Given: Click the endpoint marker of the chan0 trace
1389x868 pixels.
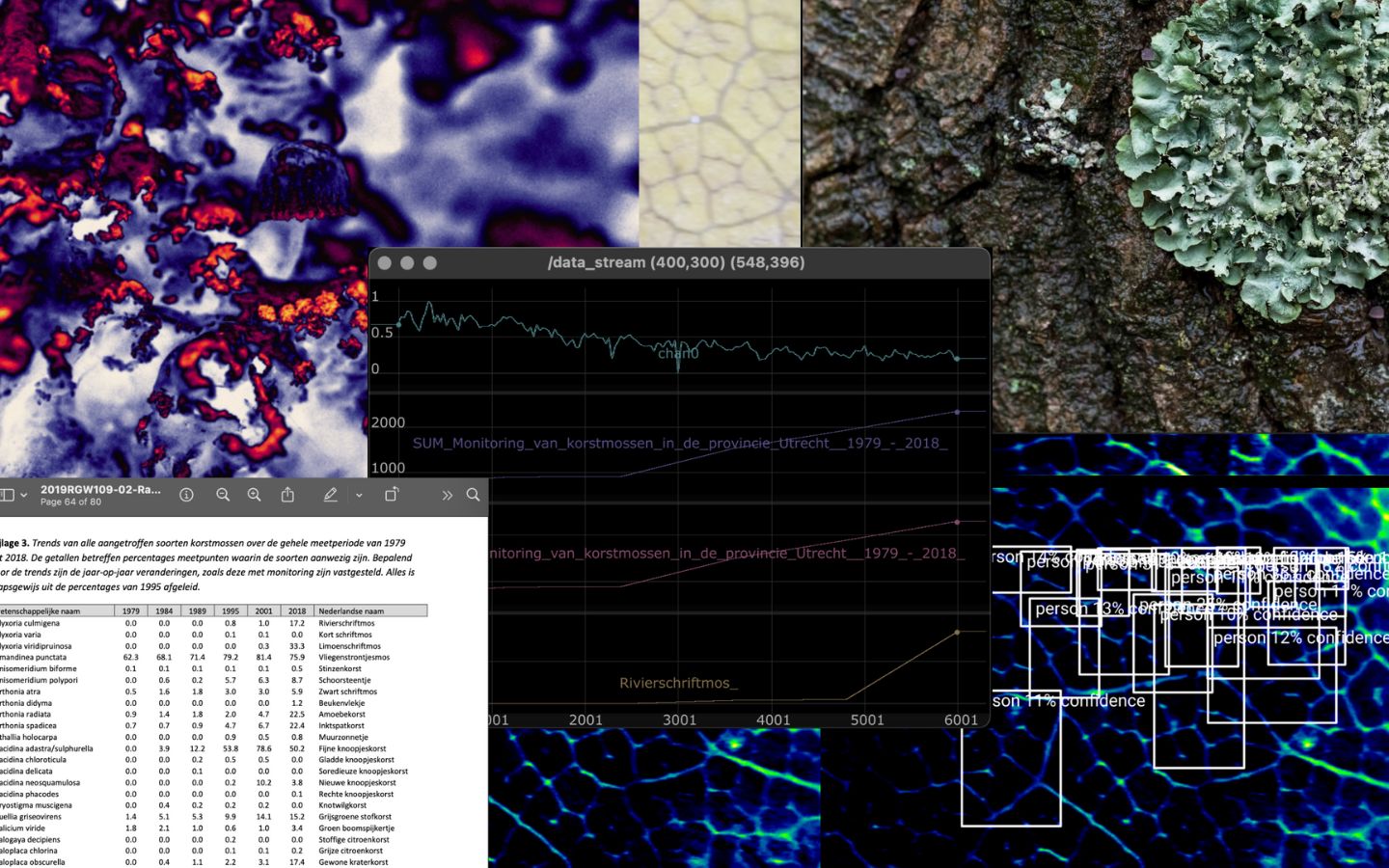Looking at the screenshot, I should [957, 358].
